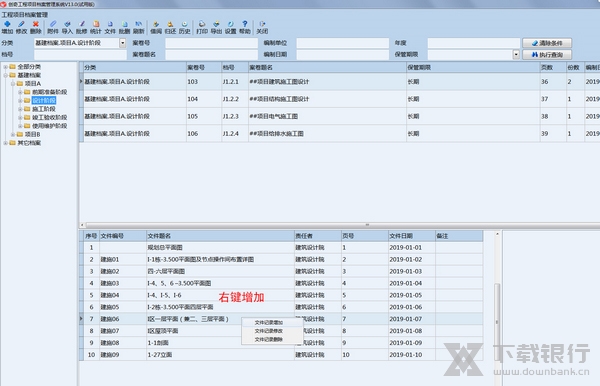
Task: Click the 借阅 (borrow) toolbar icon
Action: [x=156, y=27]
